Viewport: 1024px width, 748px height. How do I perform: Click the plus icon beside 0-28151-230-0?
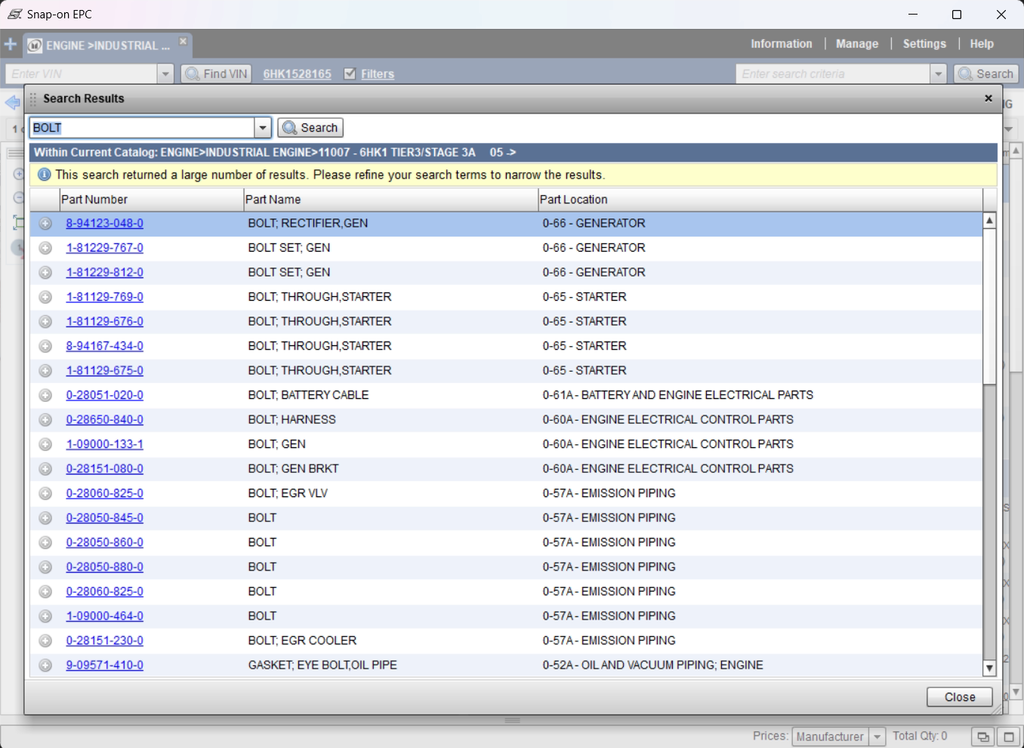coord(45,641)
